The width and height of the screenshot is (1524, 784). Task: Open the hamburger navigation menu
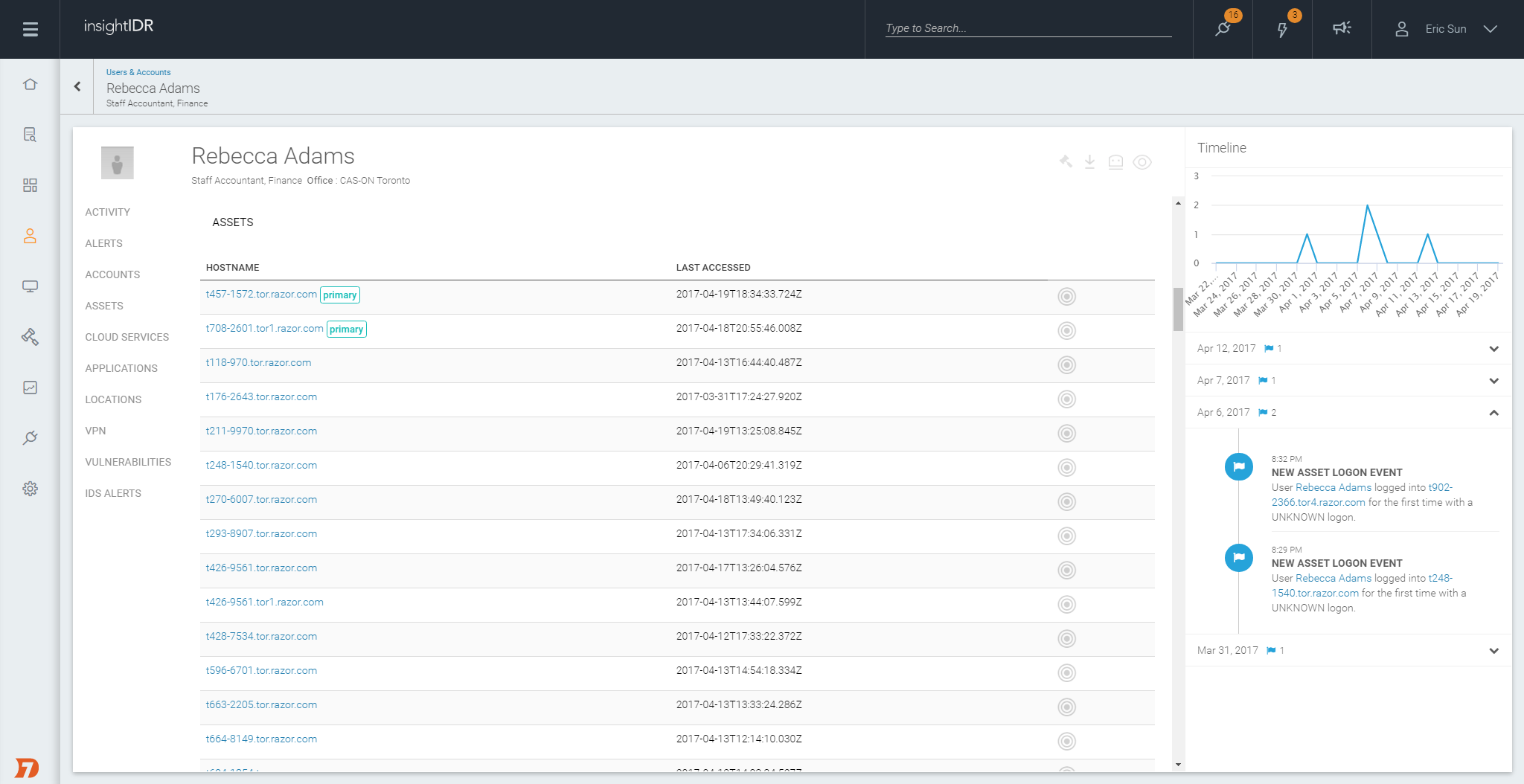pyautogui.click(x=30, y=29)
